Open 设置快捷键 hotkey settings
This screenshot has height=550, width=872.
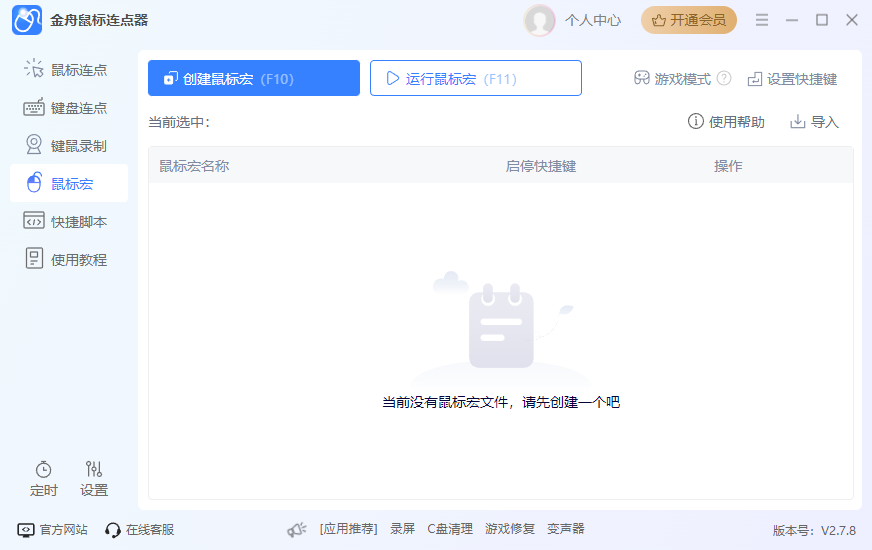[x=792, y=79]
